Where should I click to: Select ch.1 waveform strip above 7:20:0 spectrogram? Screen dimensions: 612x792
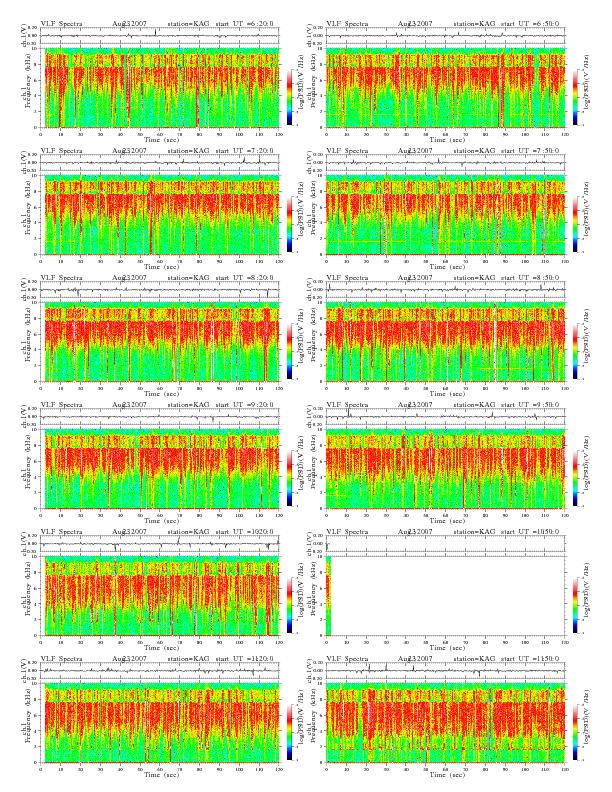pos(160,163)
